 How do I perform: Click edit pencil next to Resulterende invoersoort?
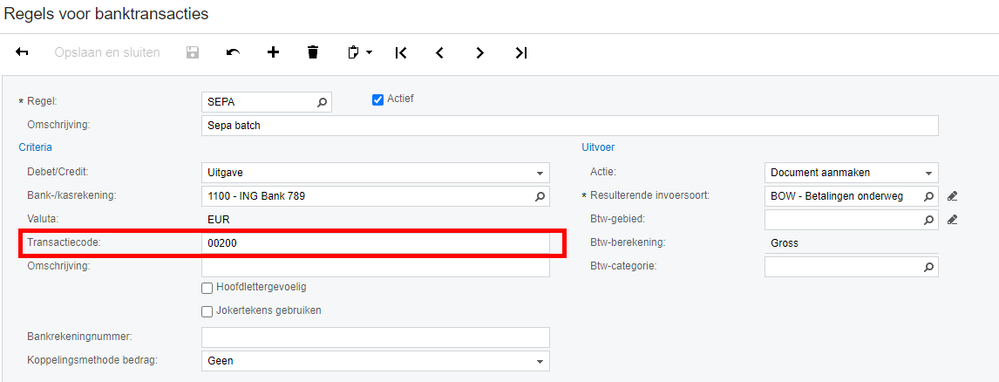point(952,197)
